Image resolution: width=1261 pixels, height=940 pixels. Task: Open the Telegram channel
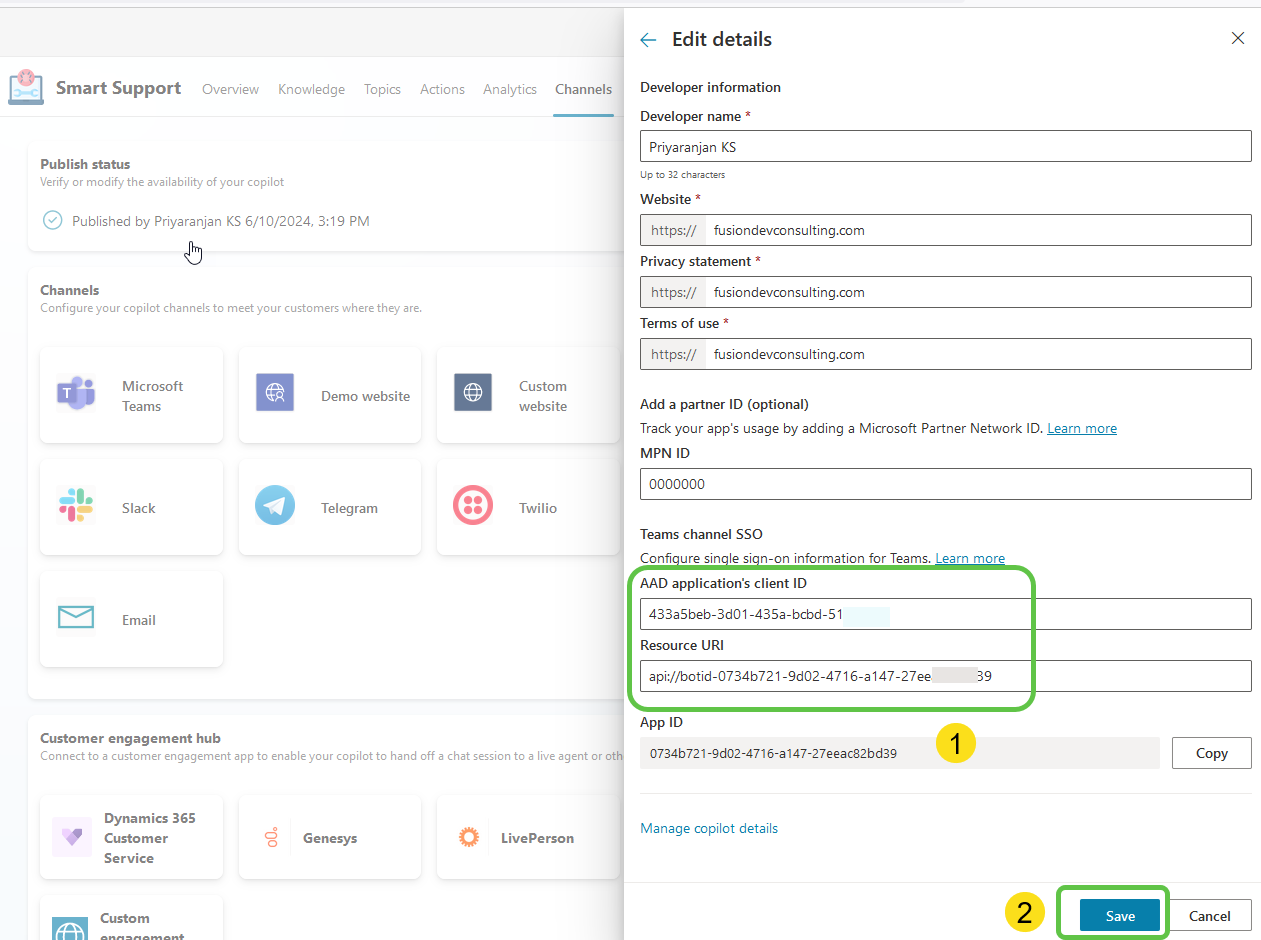click(330, 507)
